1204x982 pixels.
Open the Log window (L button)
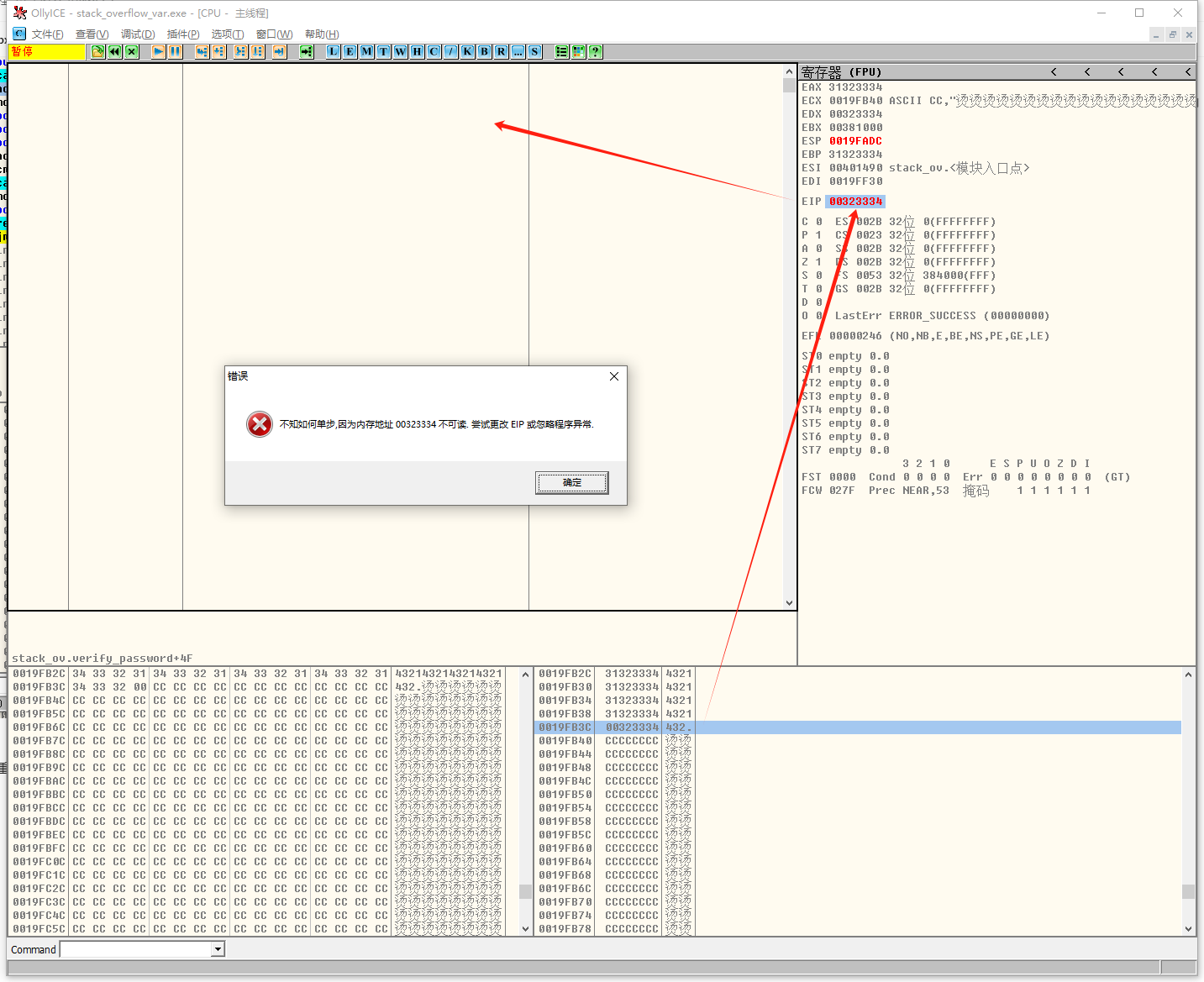click(333, 52)
